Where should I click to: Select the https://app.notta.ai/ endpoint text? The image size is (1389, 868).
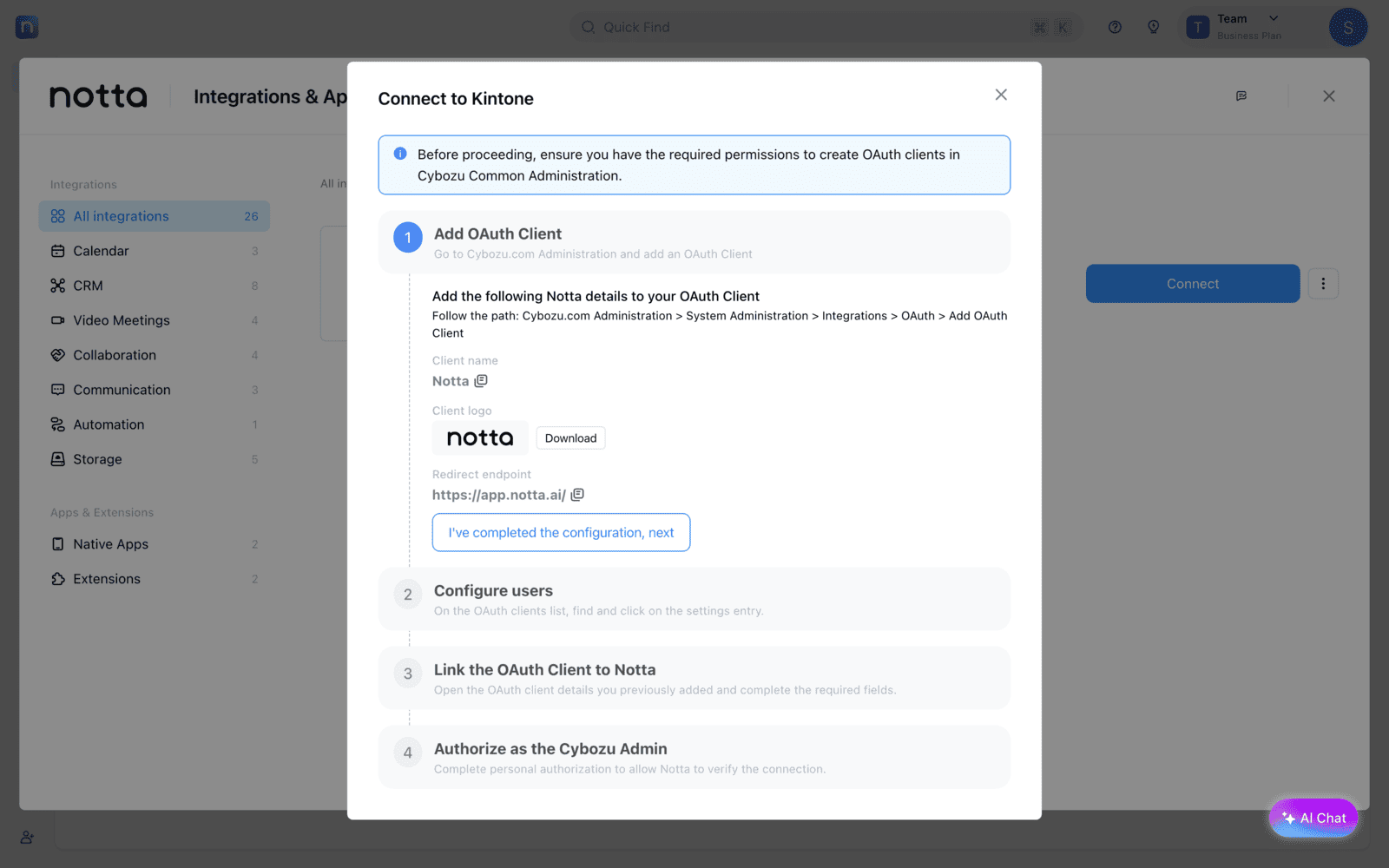[x=499, y=495]
